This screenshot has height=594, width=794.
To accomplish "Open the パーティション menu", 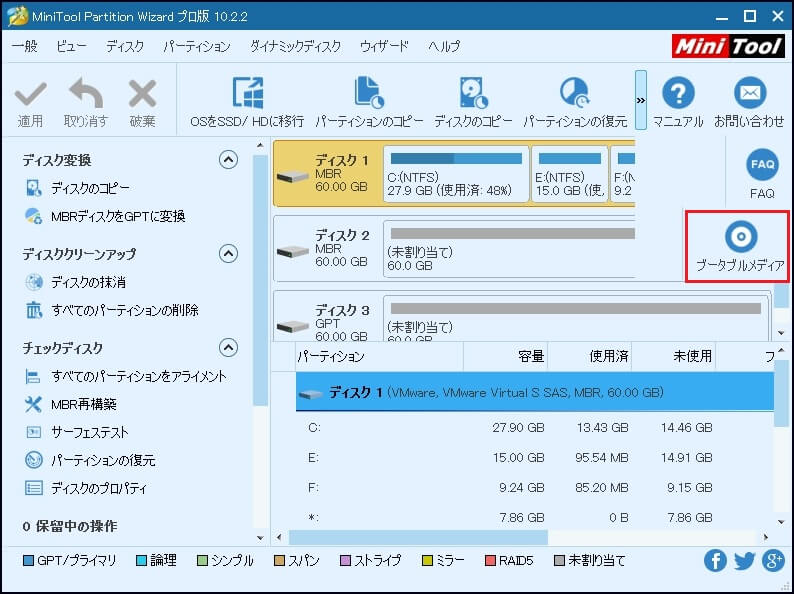I will pyautogui.click(x=197, y=46).
